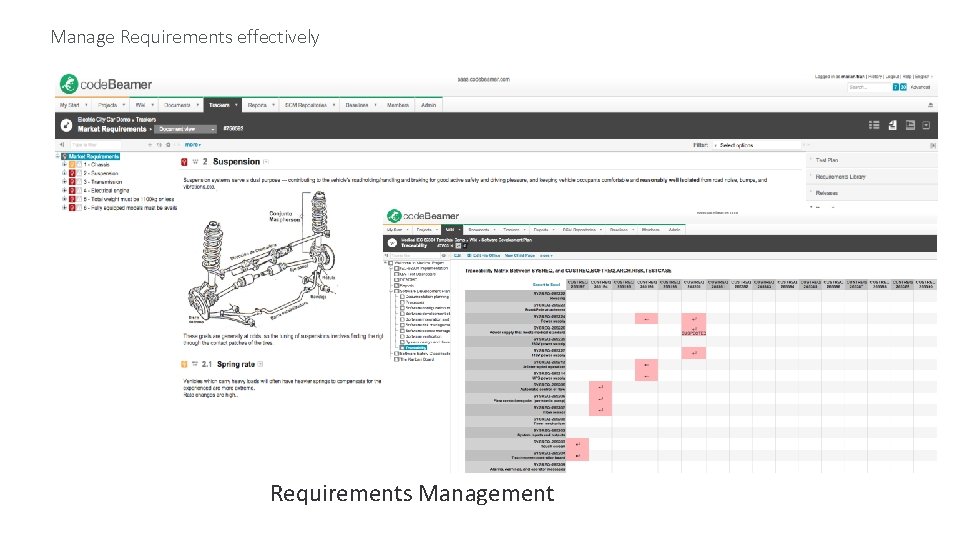The width and height of the screenshot is (960, 540).
Task: Open the Wiki tab in Traceability window
Action: coord(452,230)
